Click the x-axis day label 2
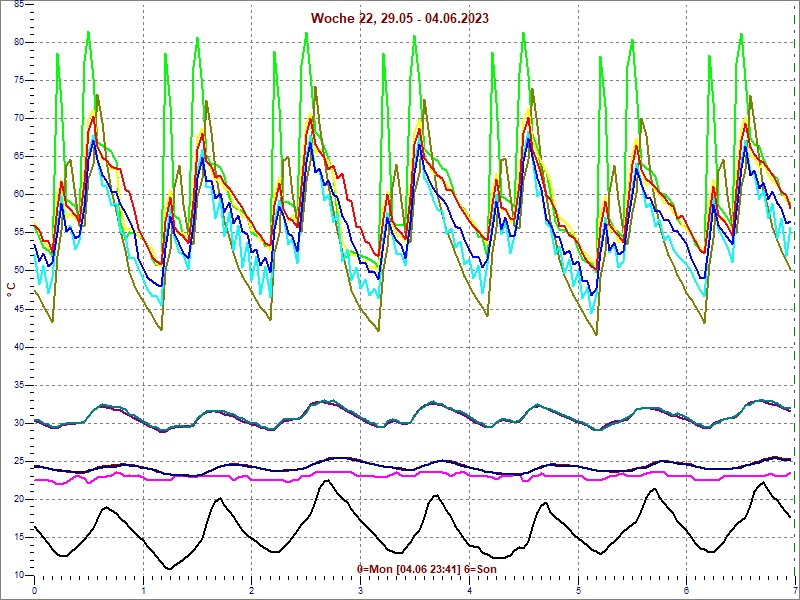This screenshot has height=600, width=800. tap(252, 591)
